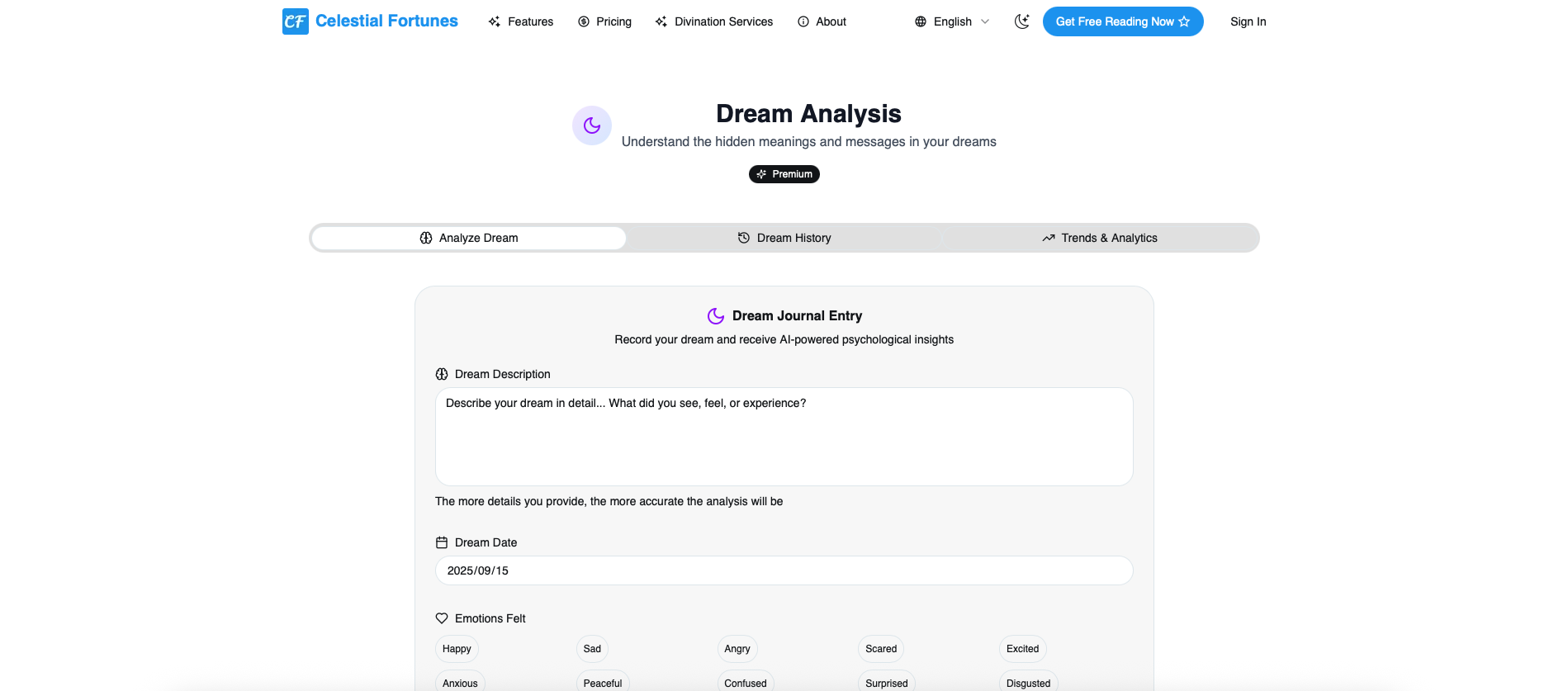Click the sparkle icon beside Features
The height and width of the screenshot is (691, 1568).
pos(495,21)
